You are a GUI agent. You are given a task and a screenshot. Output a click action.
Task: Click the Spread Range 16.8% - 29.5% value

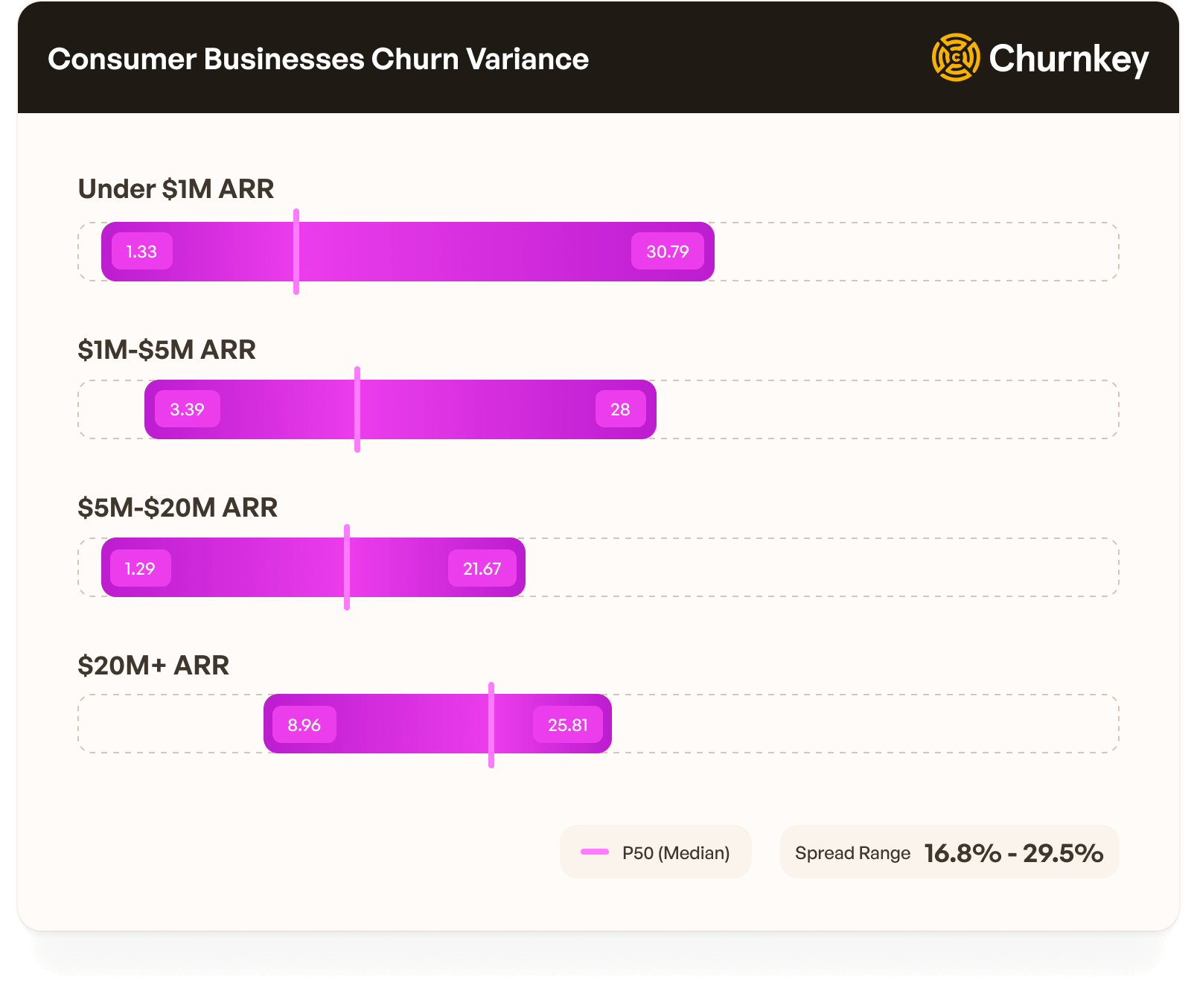point(1013,853)
